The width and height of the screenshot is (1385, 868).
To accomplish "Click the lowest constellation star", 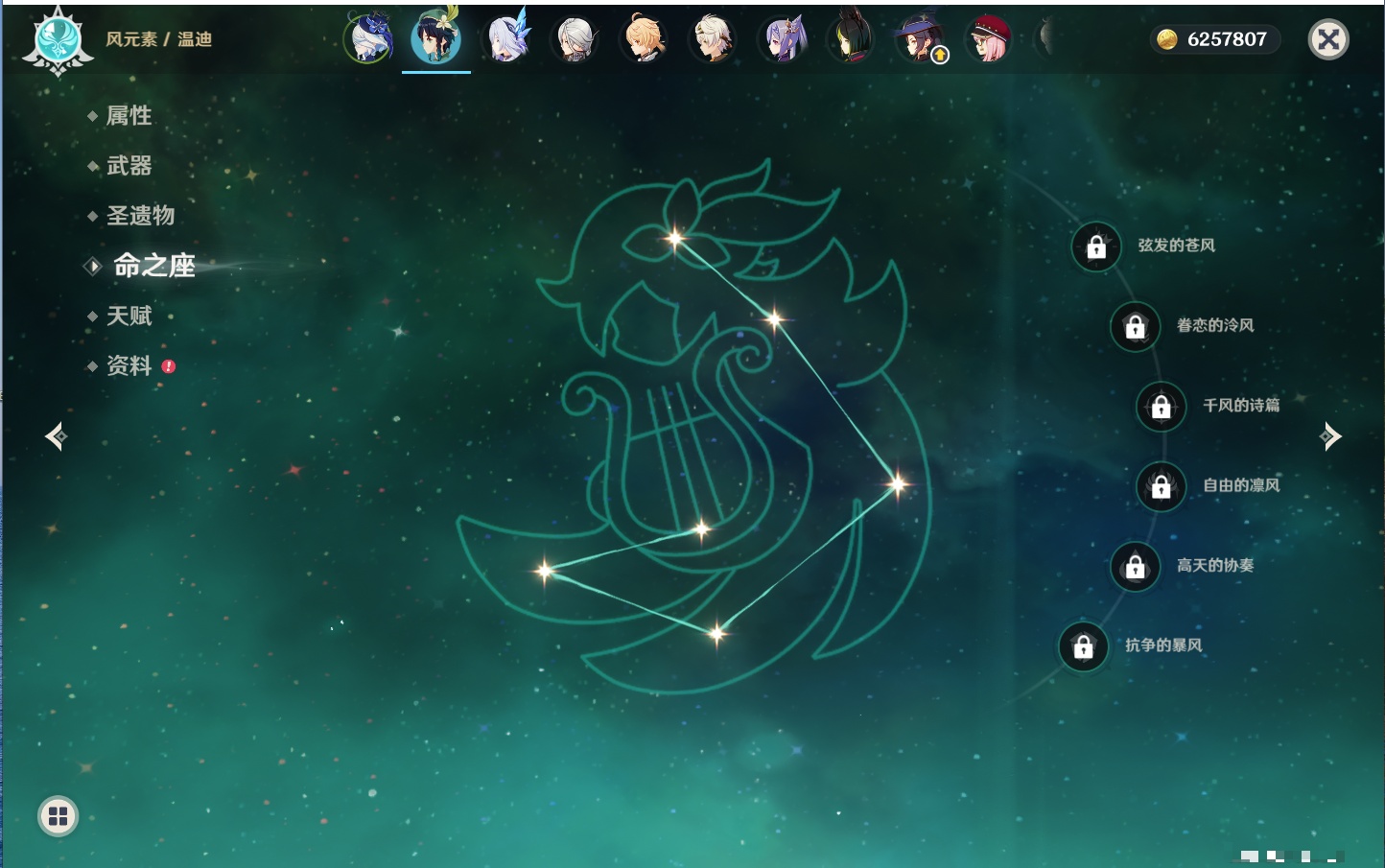I will pyautogui.click(x=716, y=633).
